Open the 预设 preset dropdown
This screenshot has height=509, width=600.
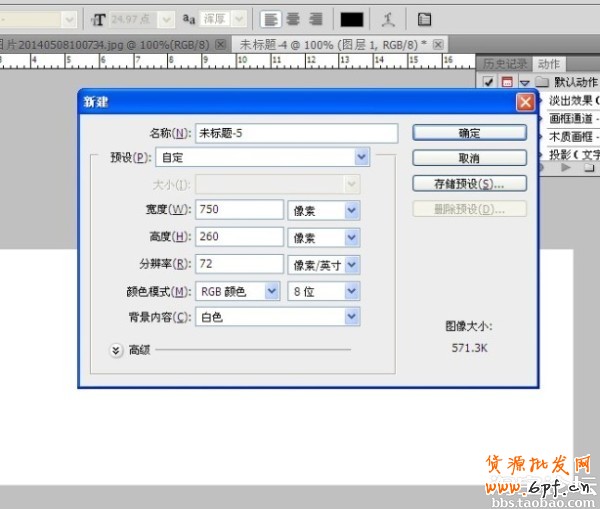tap(361, 157)
